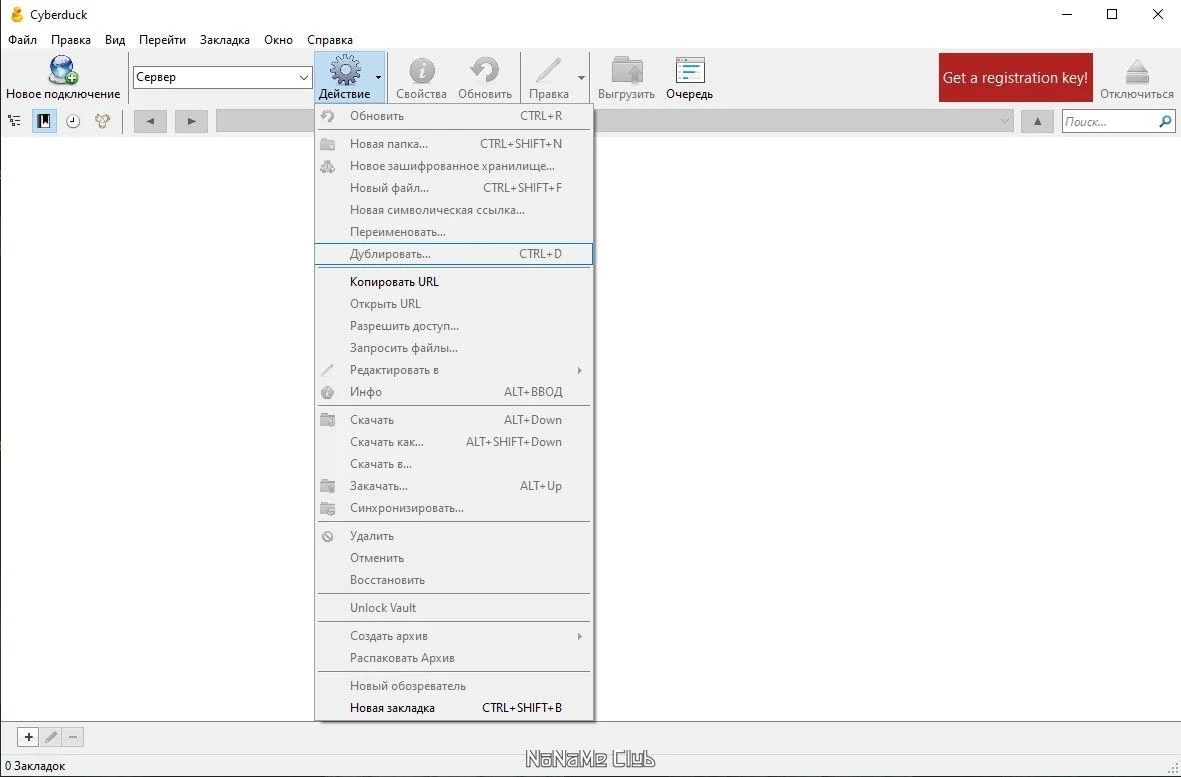This screenshot has width=1181, height=777.
Task: Open Bonjour discovery view icon
Action: (x=102, y=121)
